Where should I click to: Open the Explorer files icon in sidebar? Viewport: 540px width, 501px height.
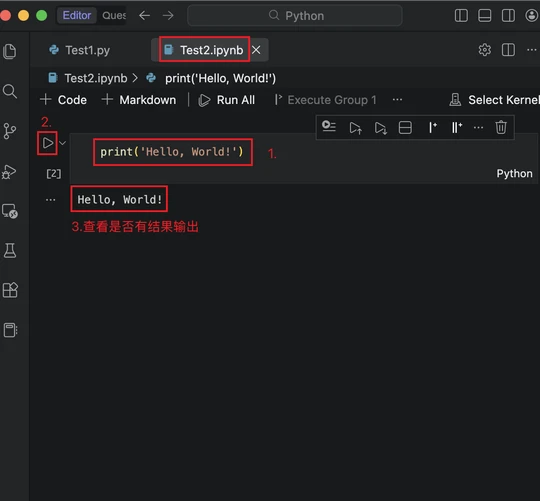pyautogui.click(x=10, y=51)
